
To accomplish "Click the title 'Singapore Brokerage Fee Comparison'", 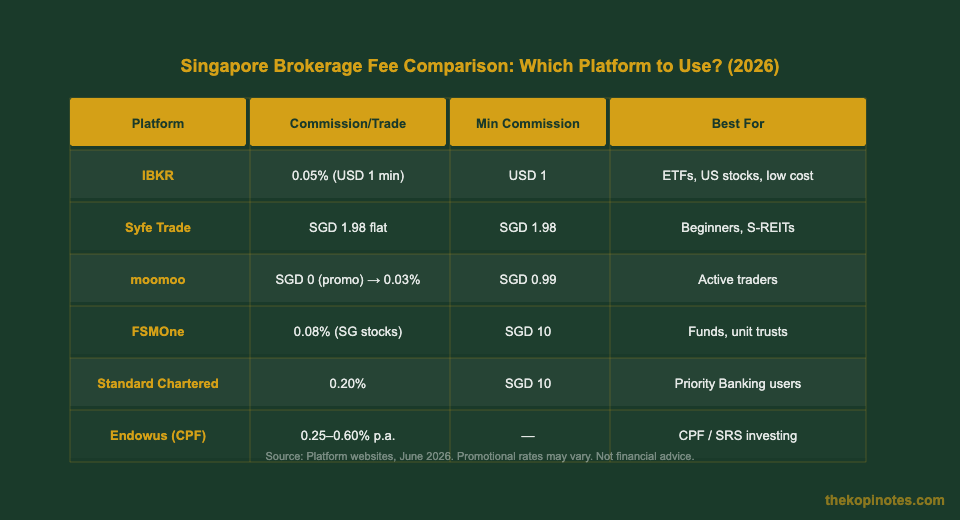I will (x=479, y=66).
